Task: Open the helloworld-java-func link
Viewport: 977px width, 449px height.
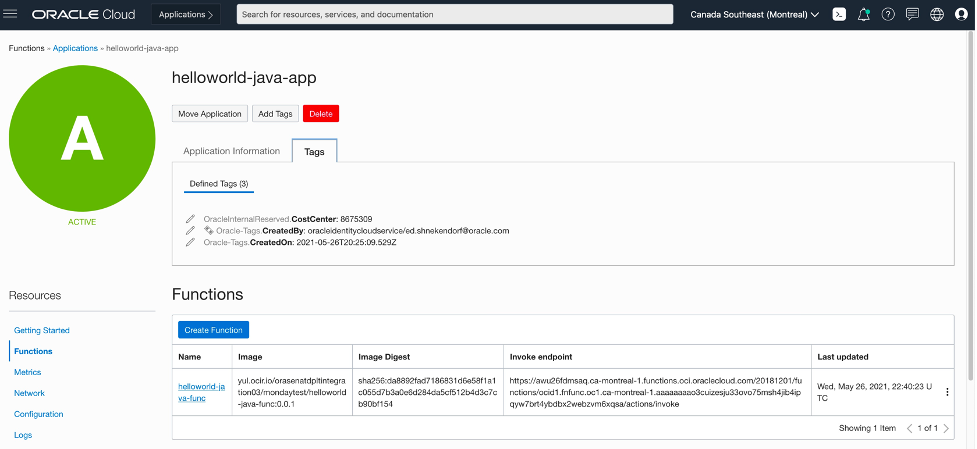Action: [x=201, y=392]
